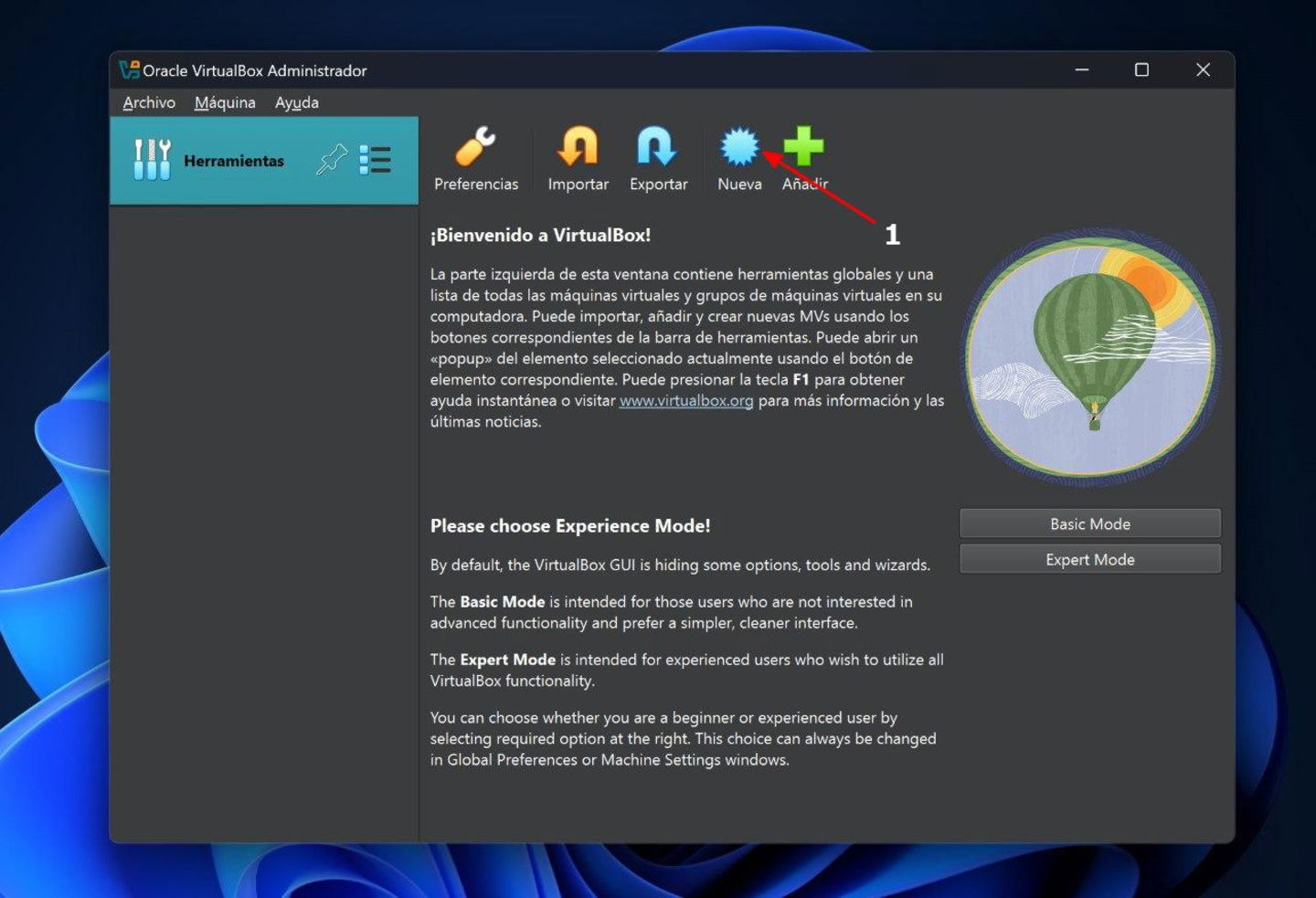Image resolution: width=1316 pixels, height=898 pixels.
Task: Open the Máquina menu
Action: [225, 102]
